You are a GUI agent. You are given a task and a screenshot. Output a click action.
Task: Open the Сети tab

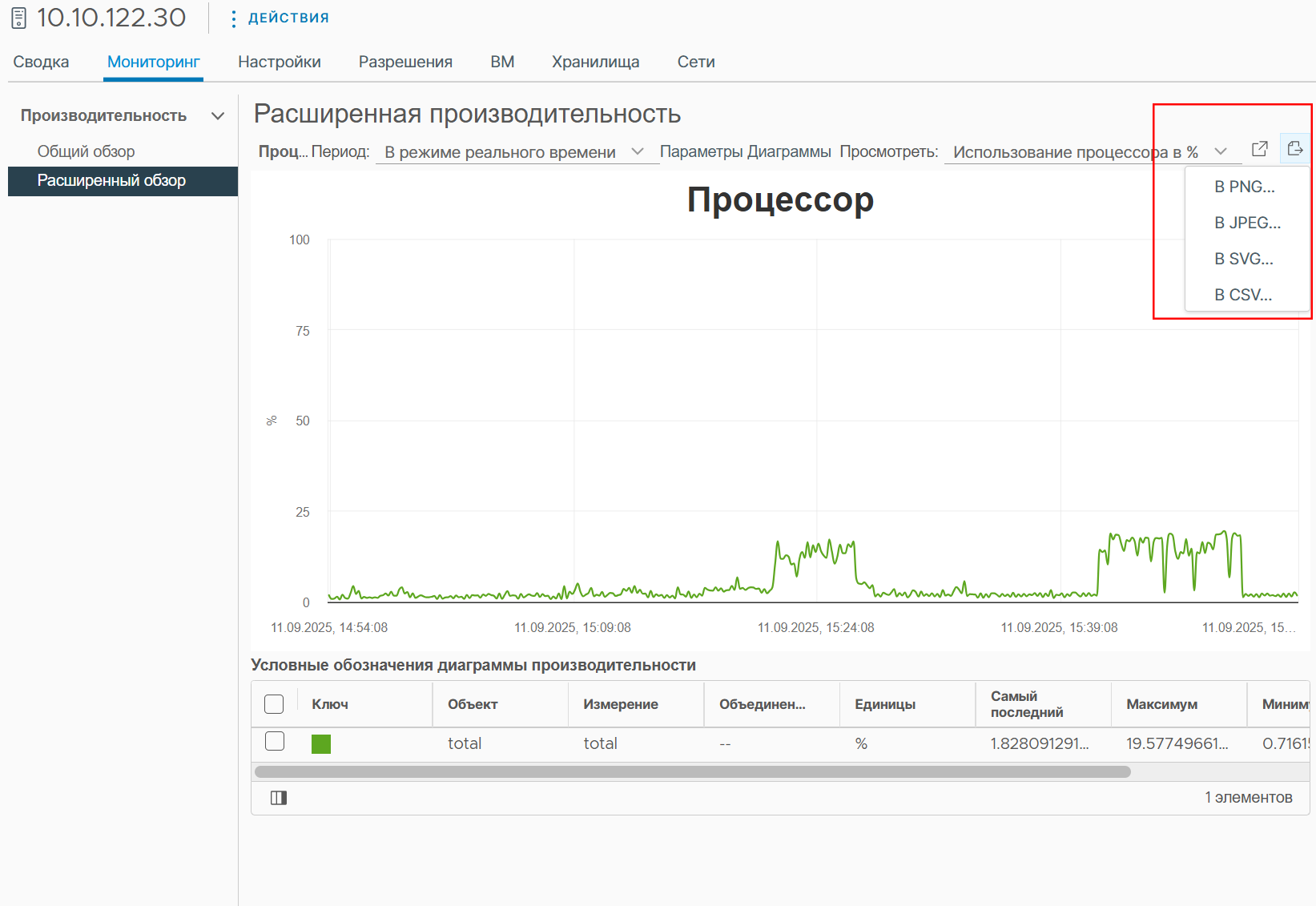tap(696, 62)
